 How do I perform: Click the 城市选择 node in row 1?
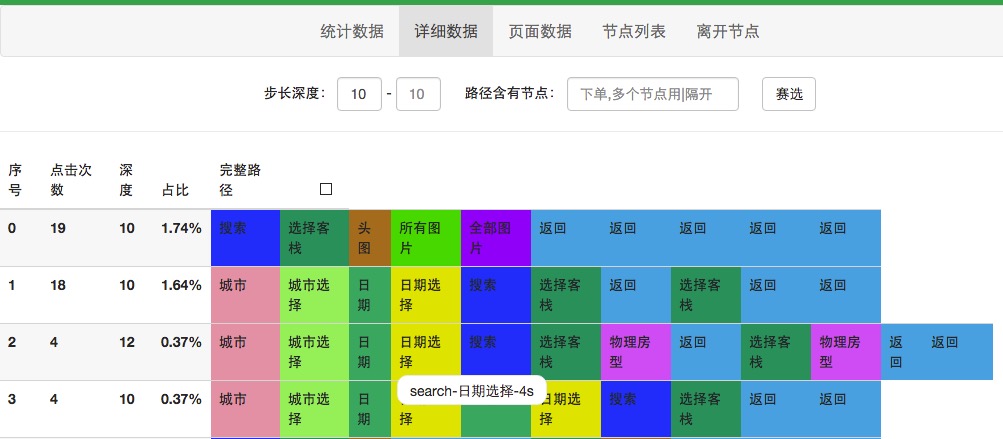coord(315,295)
